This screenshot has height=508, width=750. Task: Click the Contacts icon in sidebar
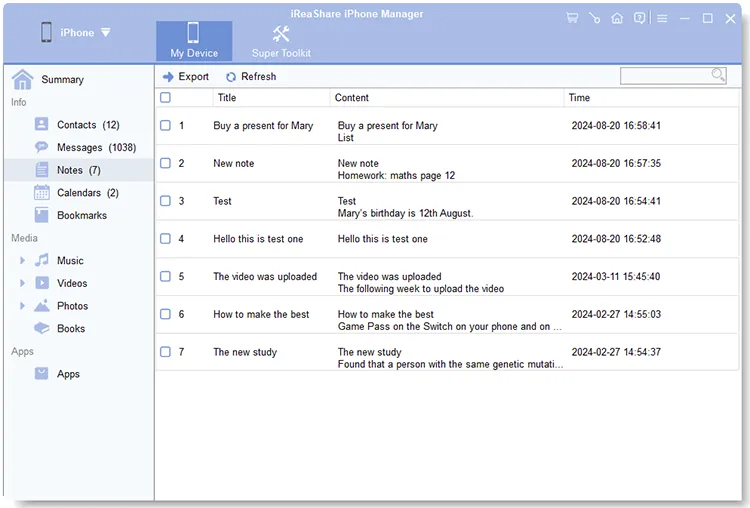point(42,125)
